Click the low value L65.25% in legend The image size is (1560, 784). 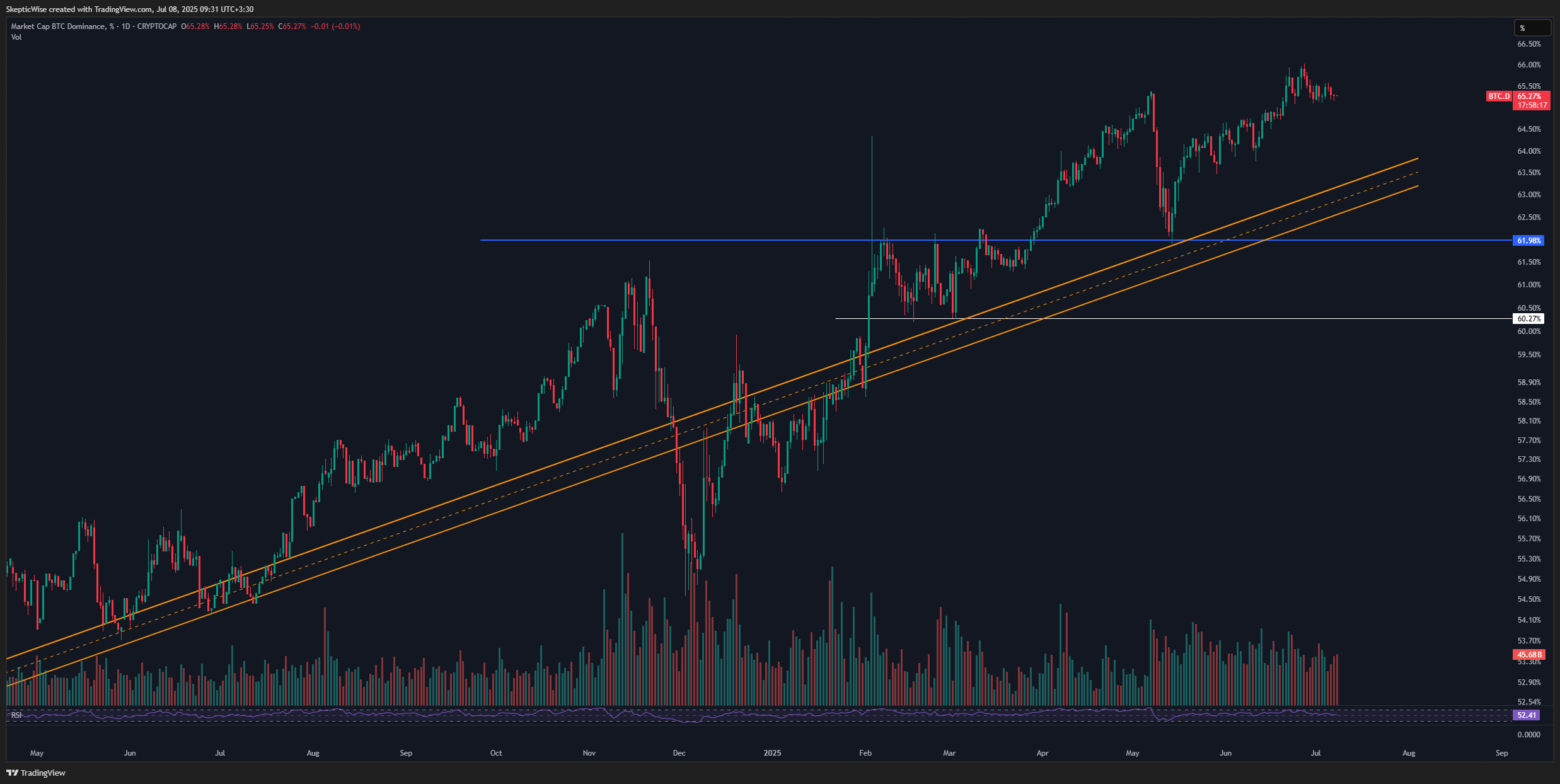pyautogui.click(x=260, y=26)
